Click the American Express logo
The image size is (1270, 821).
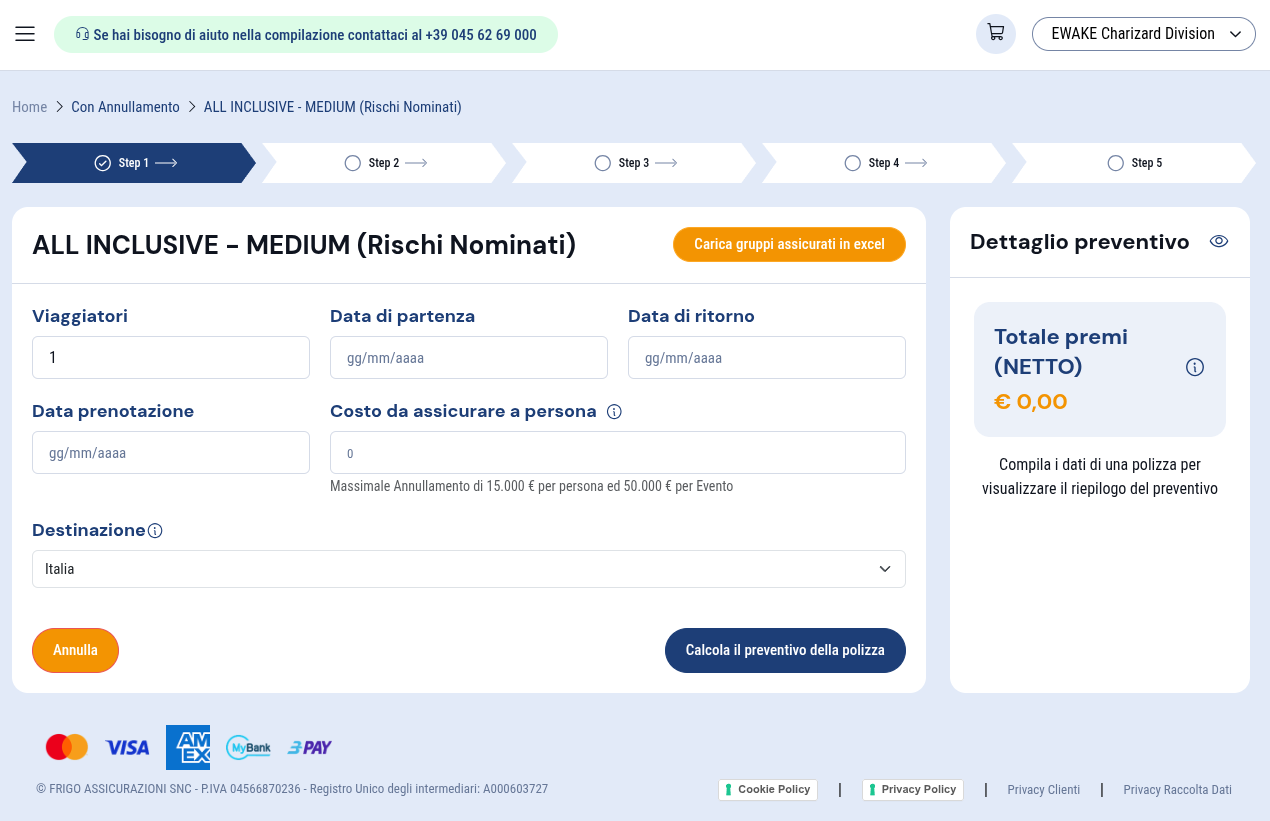[x=188, y=747]
